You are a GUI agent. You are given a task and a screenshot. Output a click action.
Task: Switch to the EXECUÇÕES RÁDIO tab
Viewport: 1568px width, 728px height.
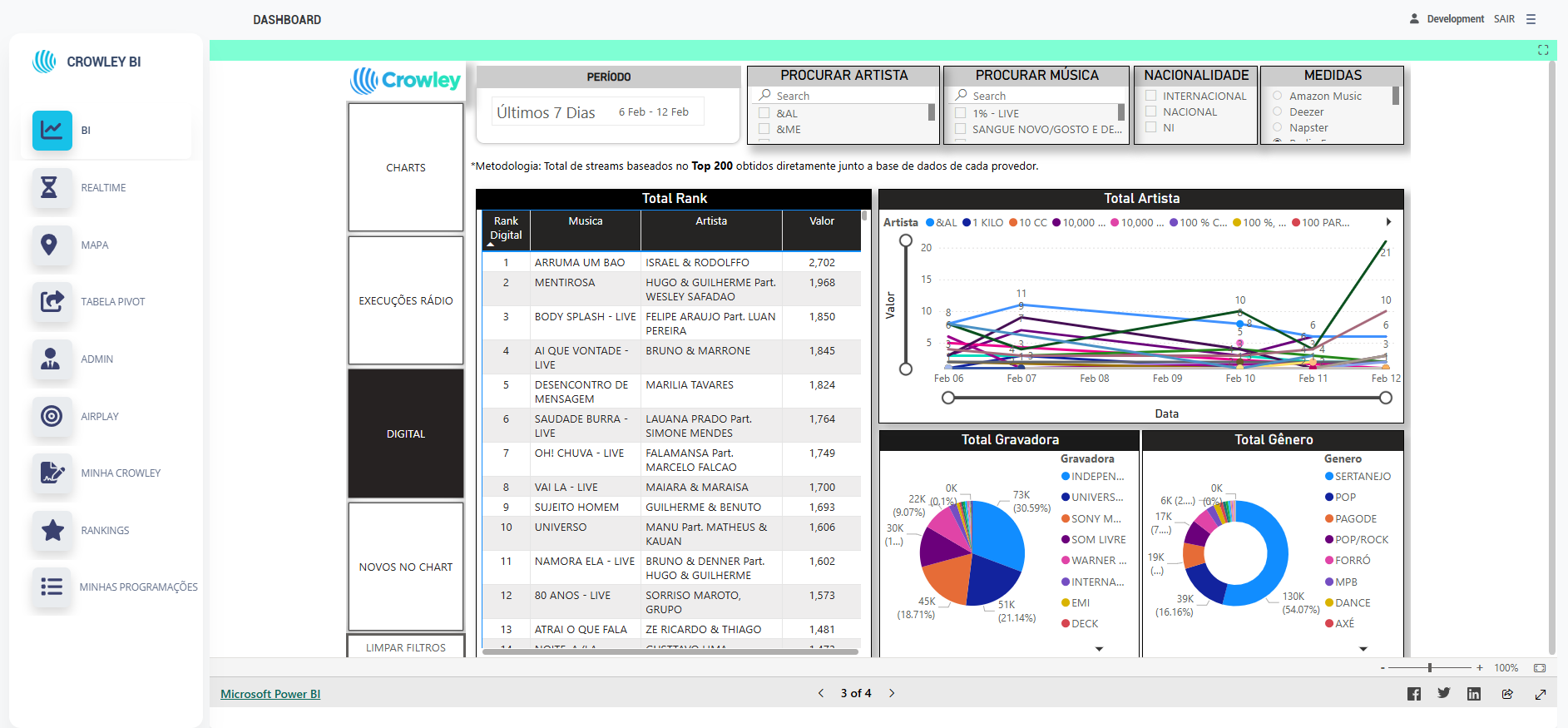406,300
